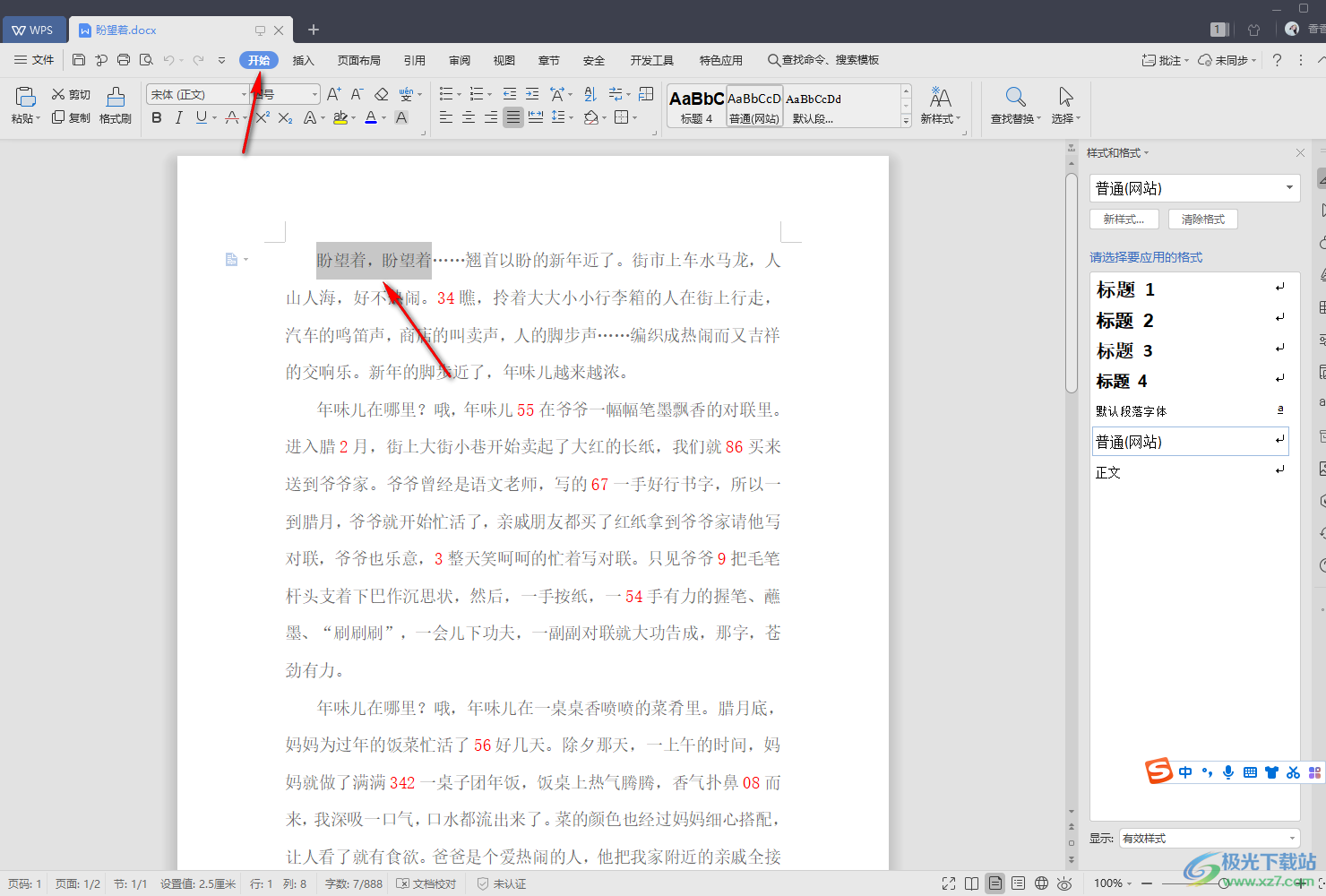Apply subscript X₂ formatting

[x=285, y=117]
